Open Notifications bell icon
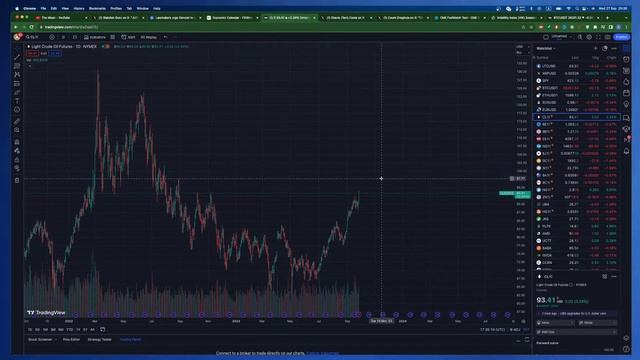Screen dimensions: 640x360 [626, 151]
